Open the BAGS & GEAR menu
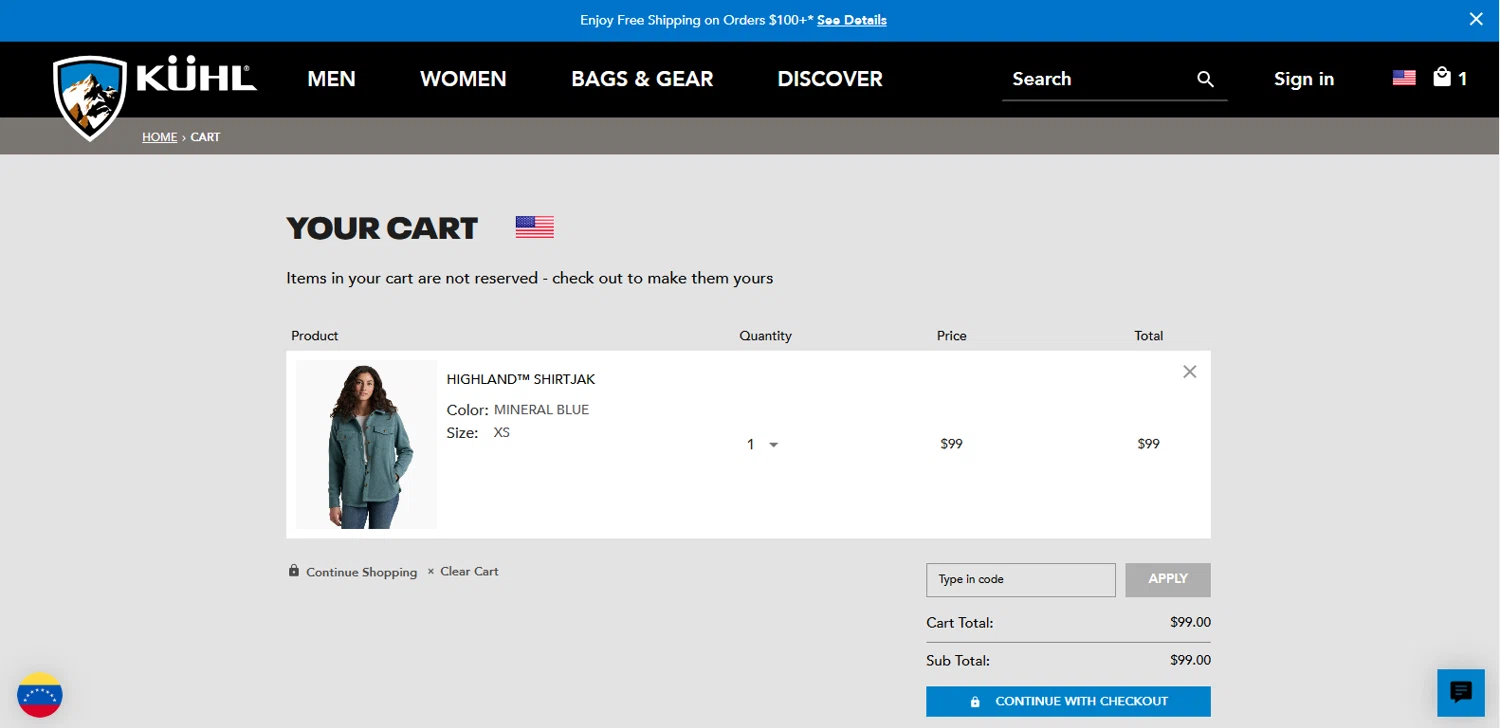The image size is (1500, 728). (642, 79)
